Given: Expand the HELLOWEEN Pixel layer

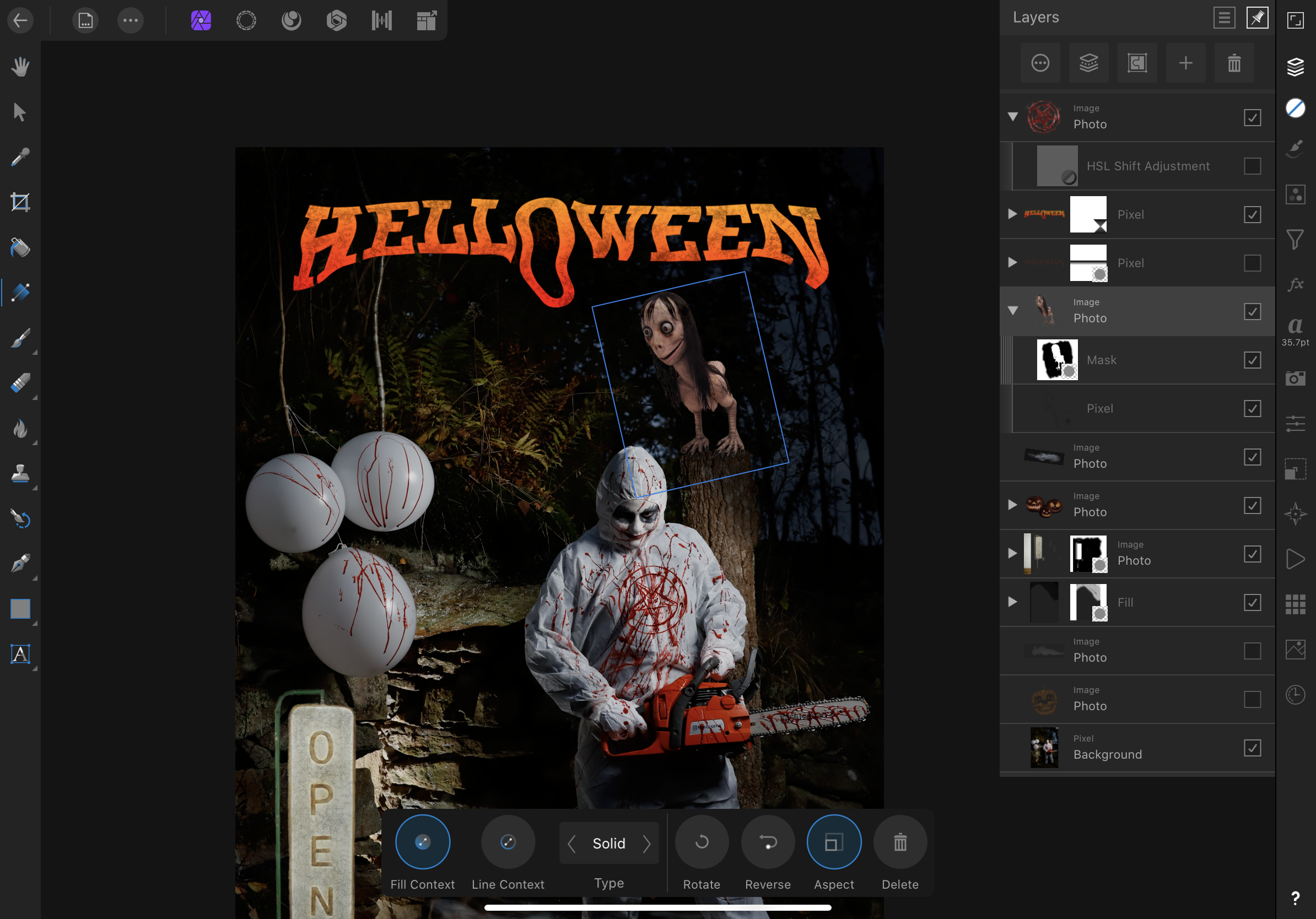Looking at the screenshot, I should [x=1013, y=214].
